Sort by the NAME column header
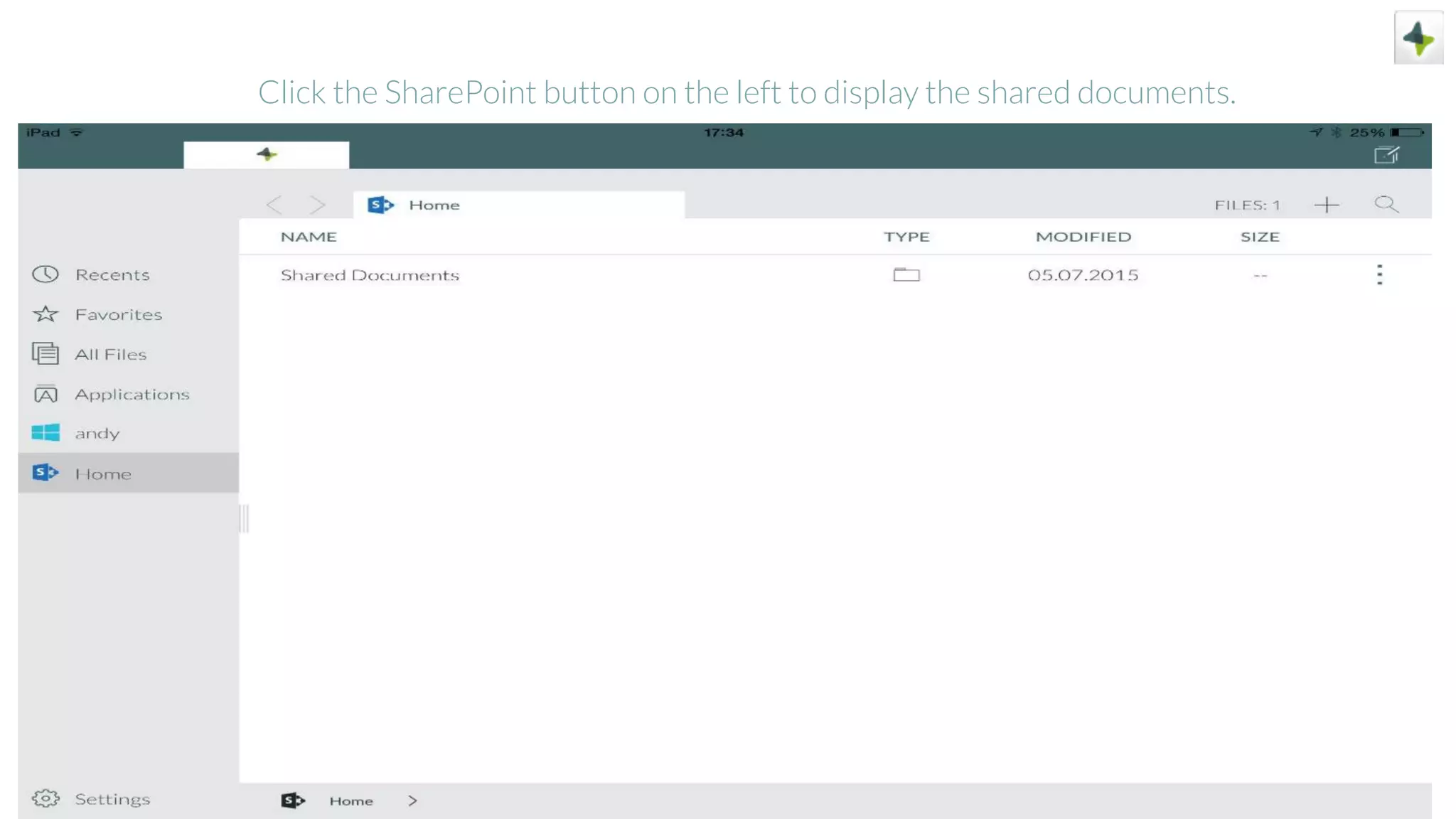 [309, 237]
